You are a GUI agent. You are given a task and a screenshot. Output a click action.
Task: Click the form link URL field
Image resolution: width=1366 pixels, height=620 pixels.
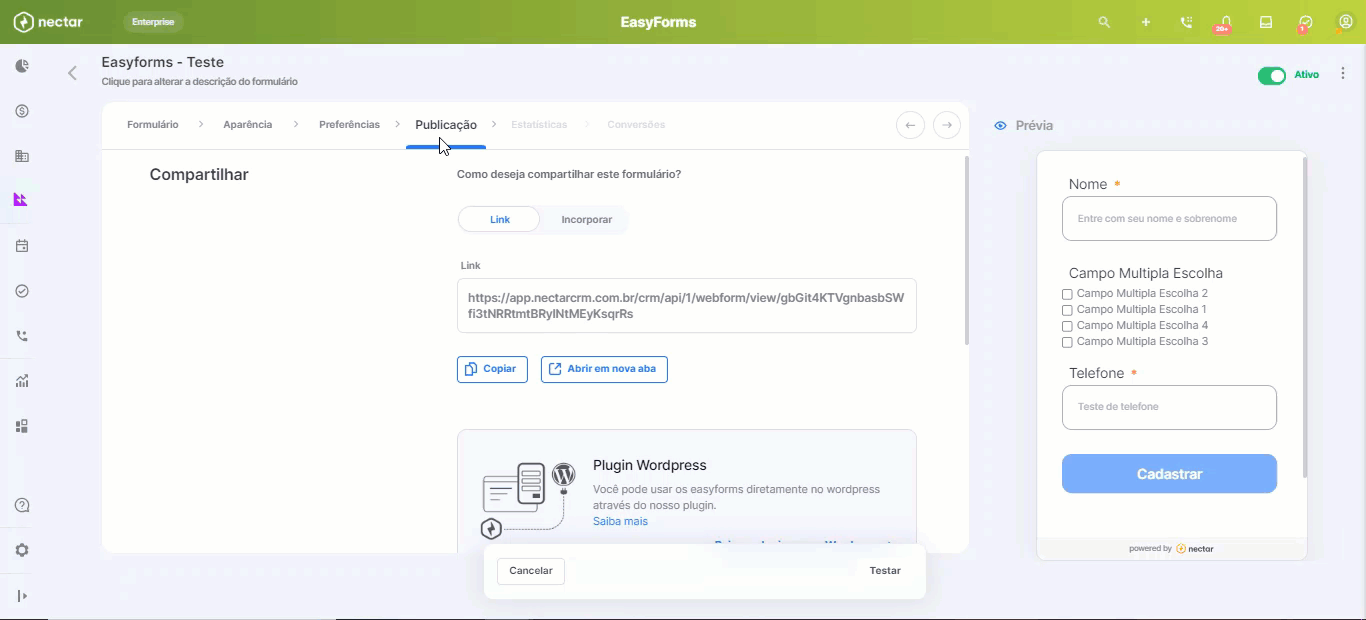click(687, 306)
